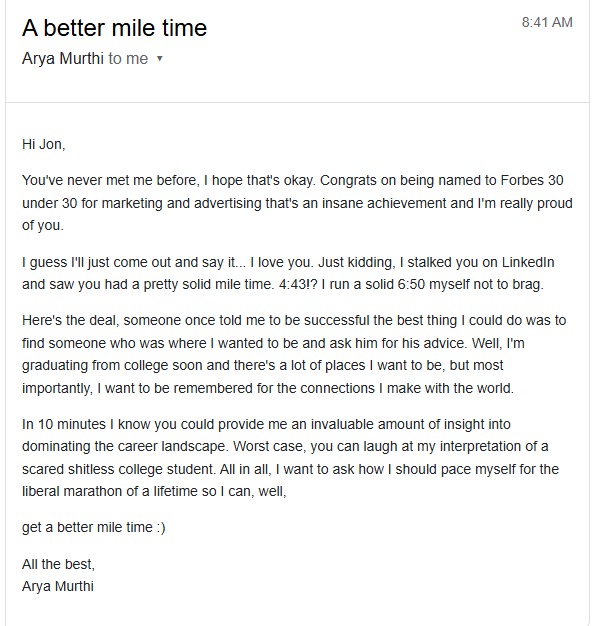Image resolution: width=598 pixels, height=626 pixels.
Task: Click the Arya Murthi signature at bottom
Action: [58, 586]
